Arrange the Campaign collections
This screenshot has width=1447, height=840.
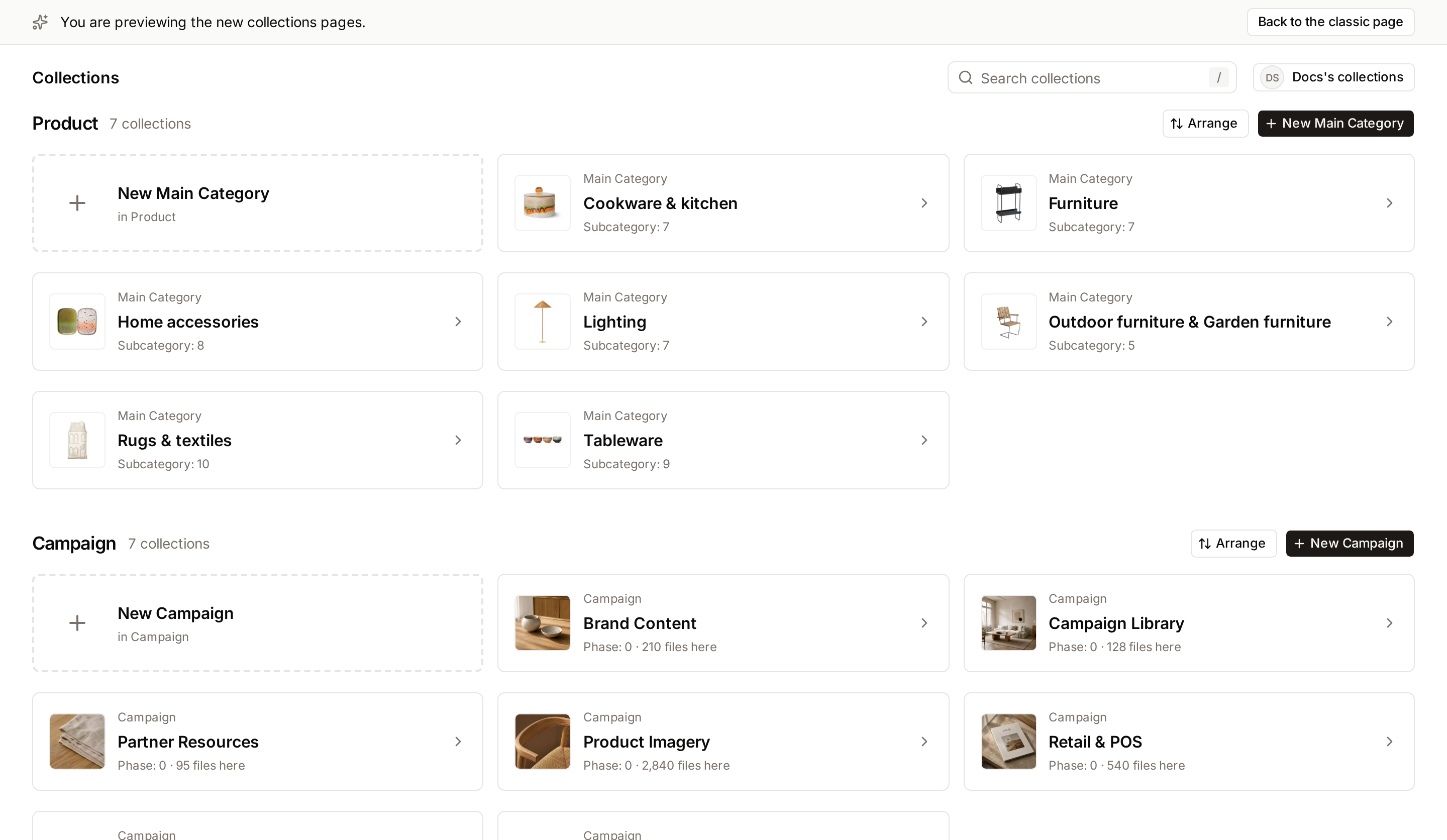[x=1233, y=543]
